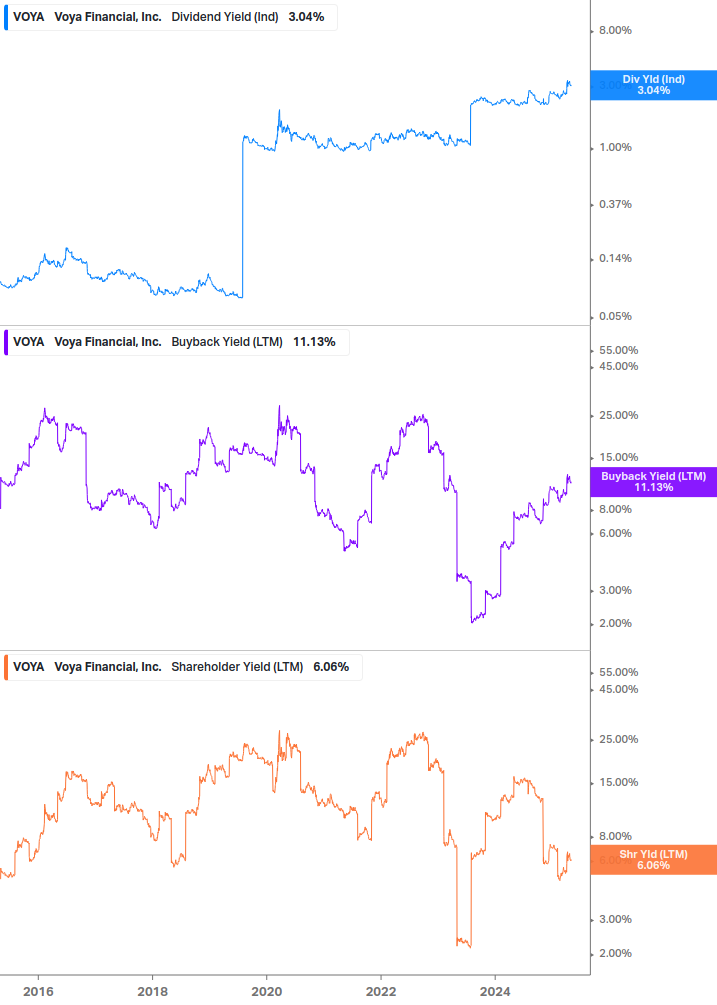717x1005 pixels.
Task: Click the 6.06% value in Shareholder Yield legend
Action: (331, 667)
